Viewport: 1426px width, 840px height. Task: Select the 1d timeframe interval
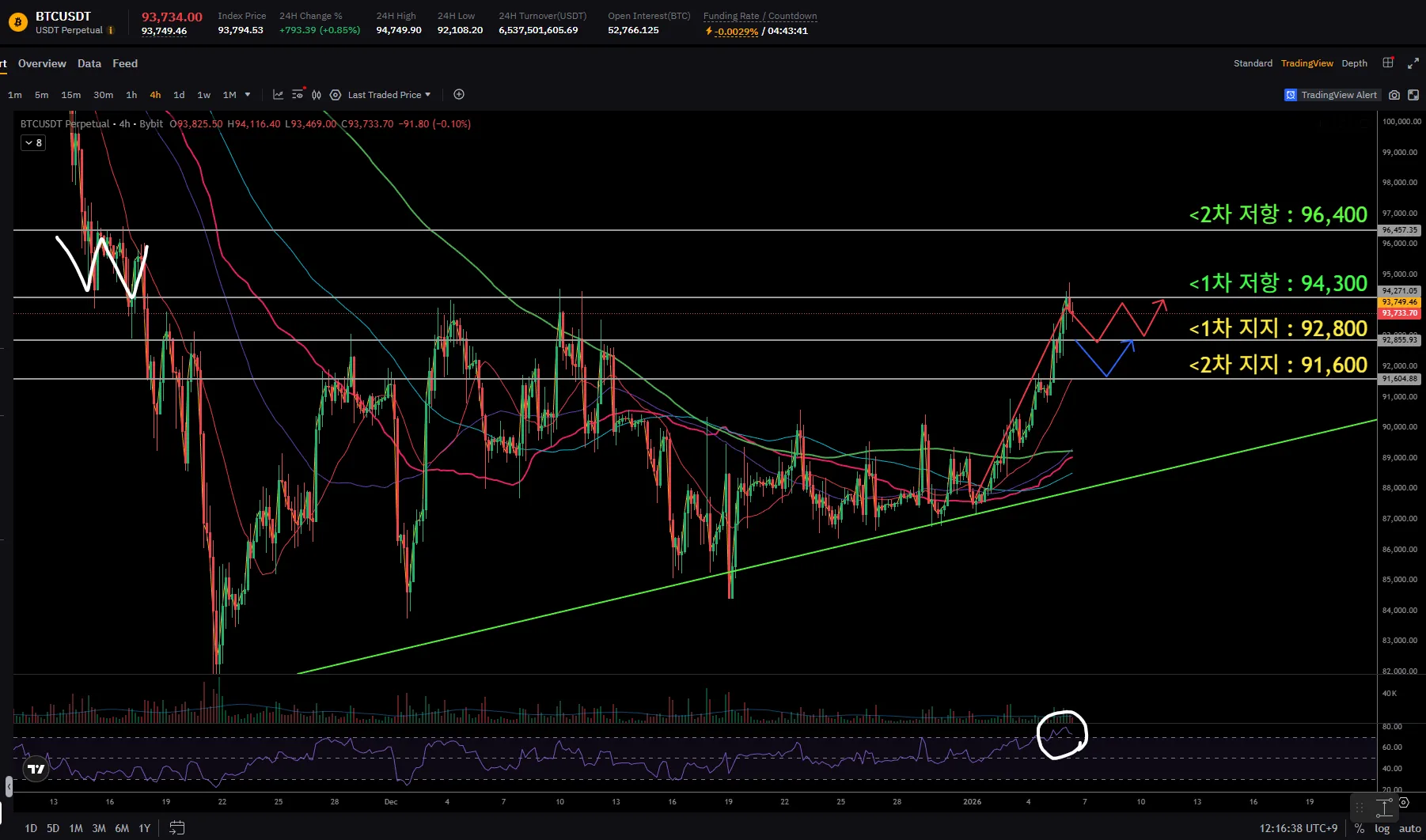179,95
